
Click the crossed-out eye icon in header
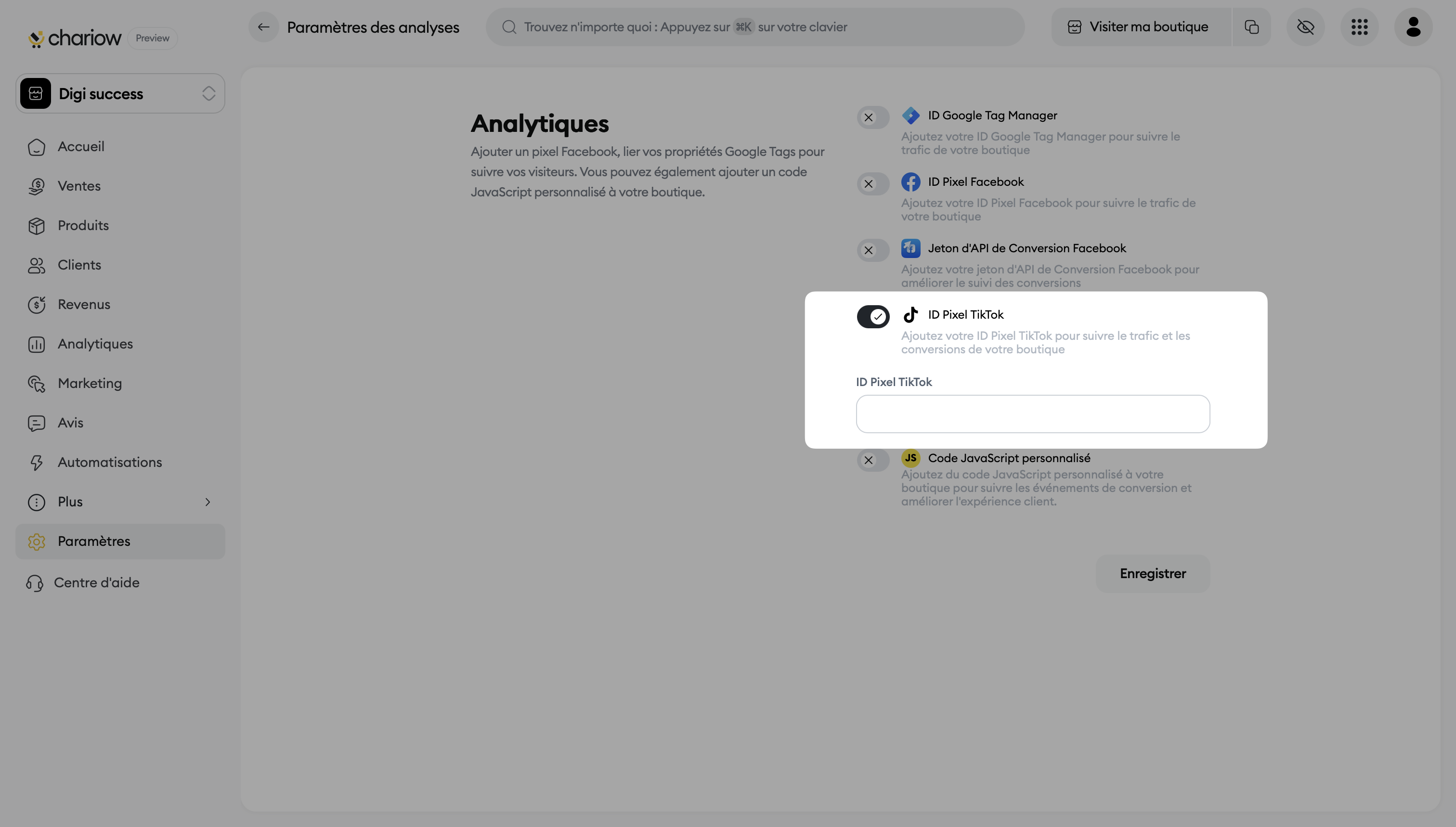point(1305,26)
